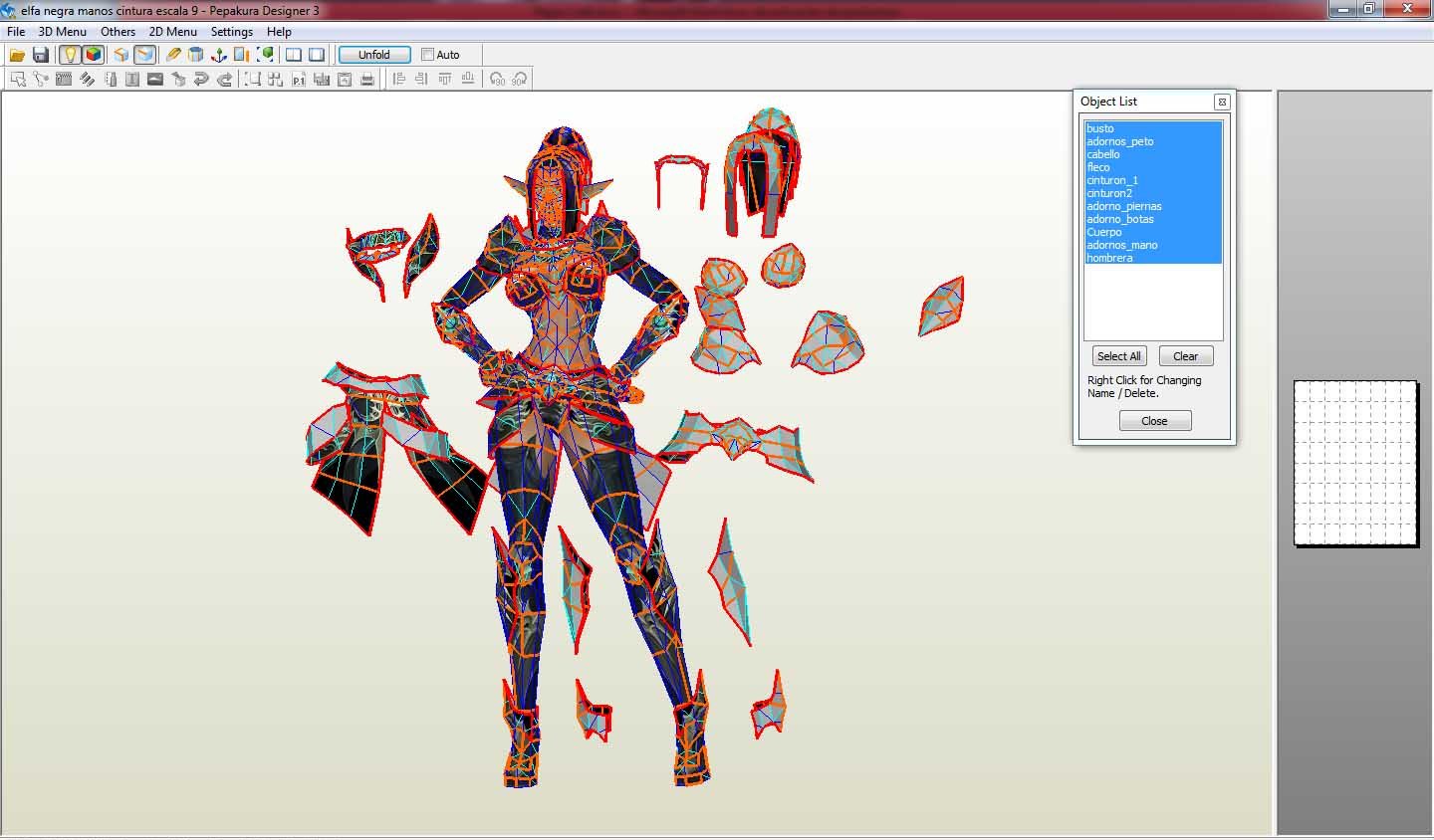The image size is (1434, 840).
Task: Switch to single-pane window layout
Action: 317,55
